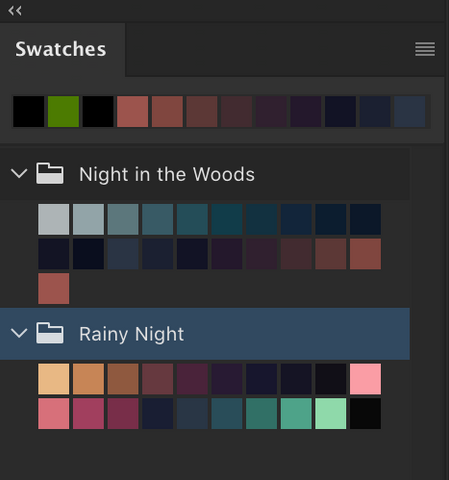Select the lightest gray Night in Woods swatch

click(54, 219)
